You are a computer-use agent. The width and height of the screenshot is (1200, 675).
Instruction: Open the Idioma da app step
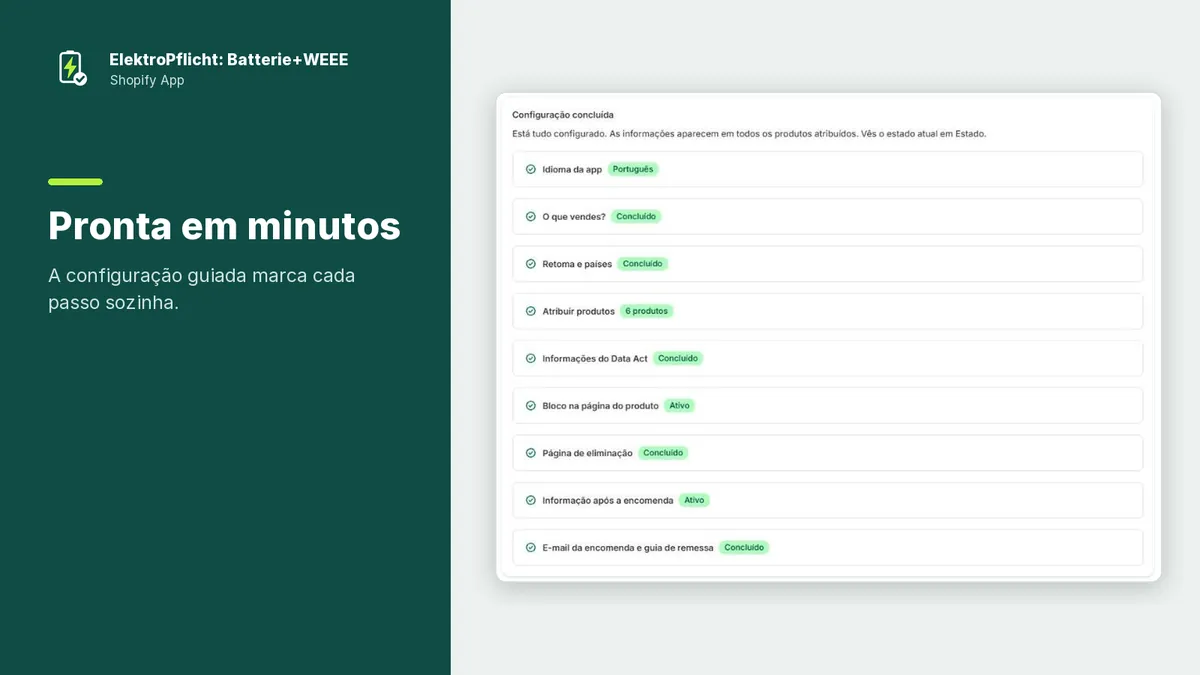(x=827, y=169)
